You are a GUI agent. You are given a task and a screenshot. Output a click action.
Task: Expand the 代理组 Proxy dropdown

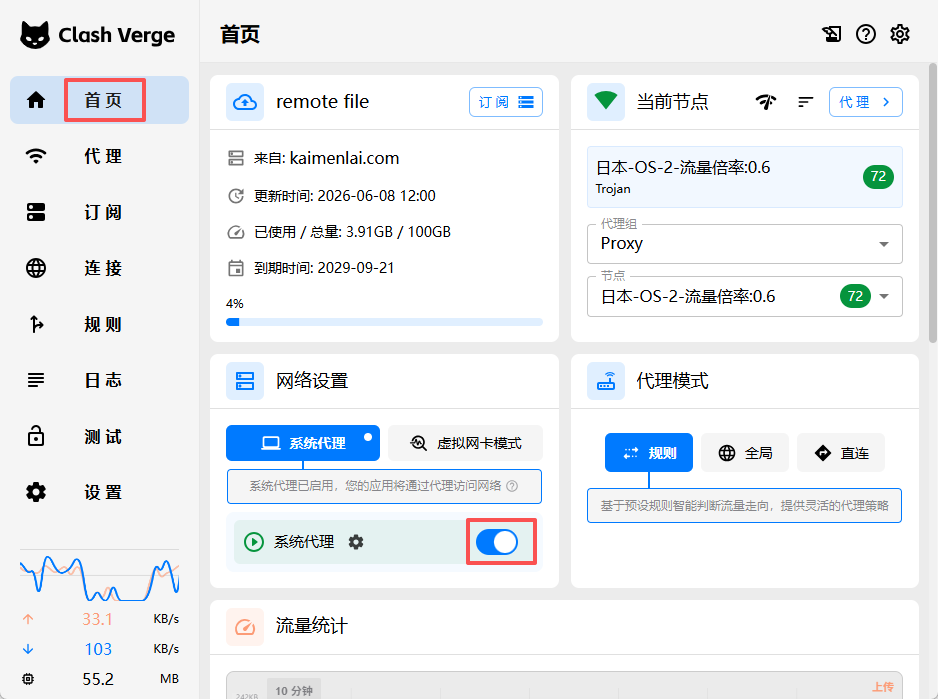(x=745, y=244)
